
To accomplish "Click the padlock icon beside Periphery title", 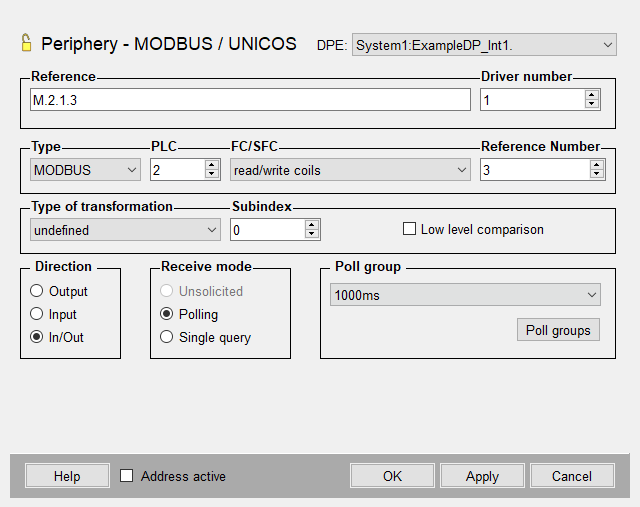I will [27, 43].
